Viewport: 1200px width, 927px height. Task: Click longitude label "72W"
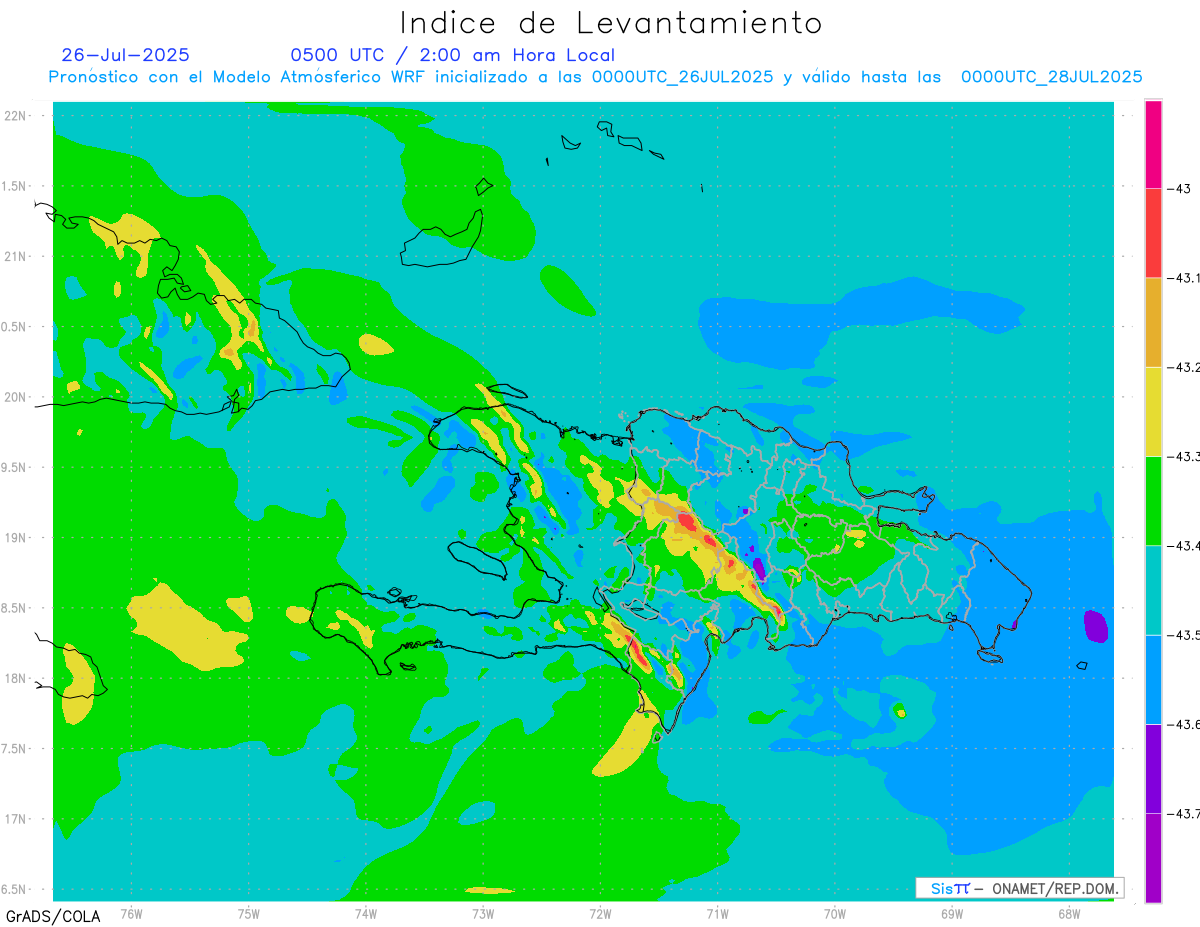pyautogui.click(x=601, y=913)
